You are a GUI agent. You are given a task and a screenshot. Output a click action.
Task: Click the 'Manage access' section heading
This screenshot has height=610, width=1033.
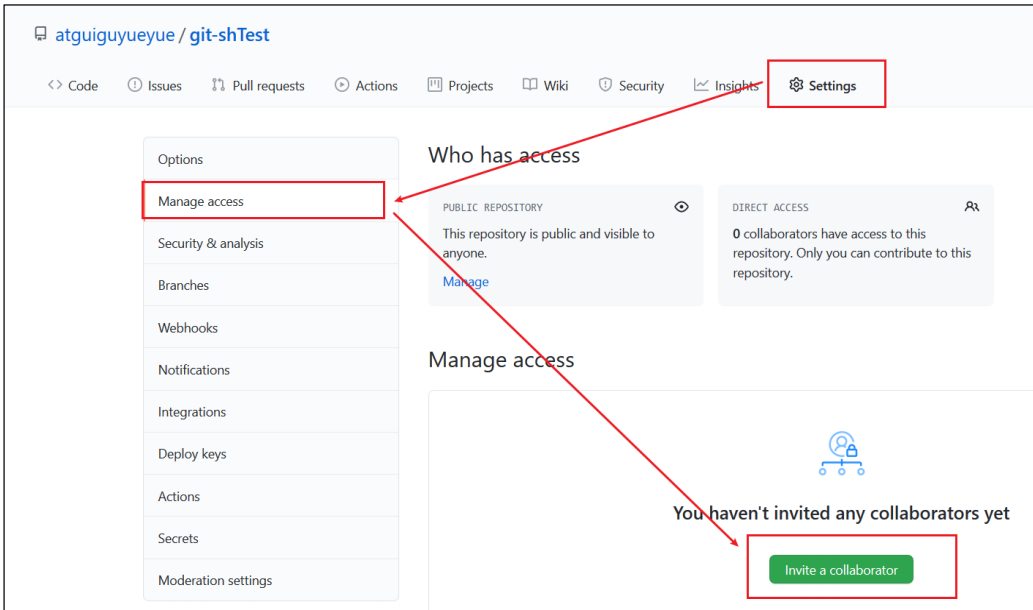tap(501, 360)
